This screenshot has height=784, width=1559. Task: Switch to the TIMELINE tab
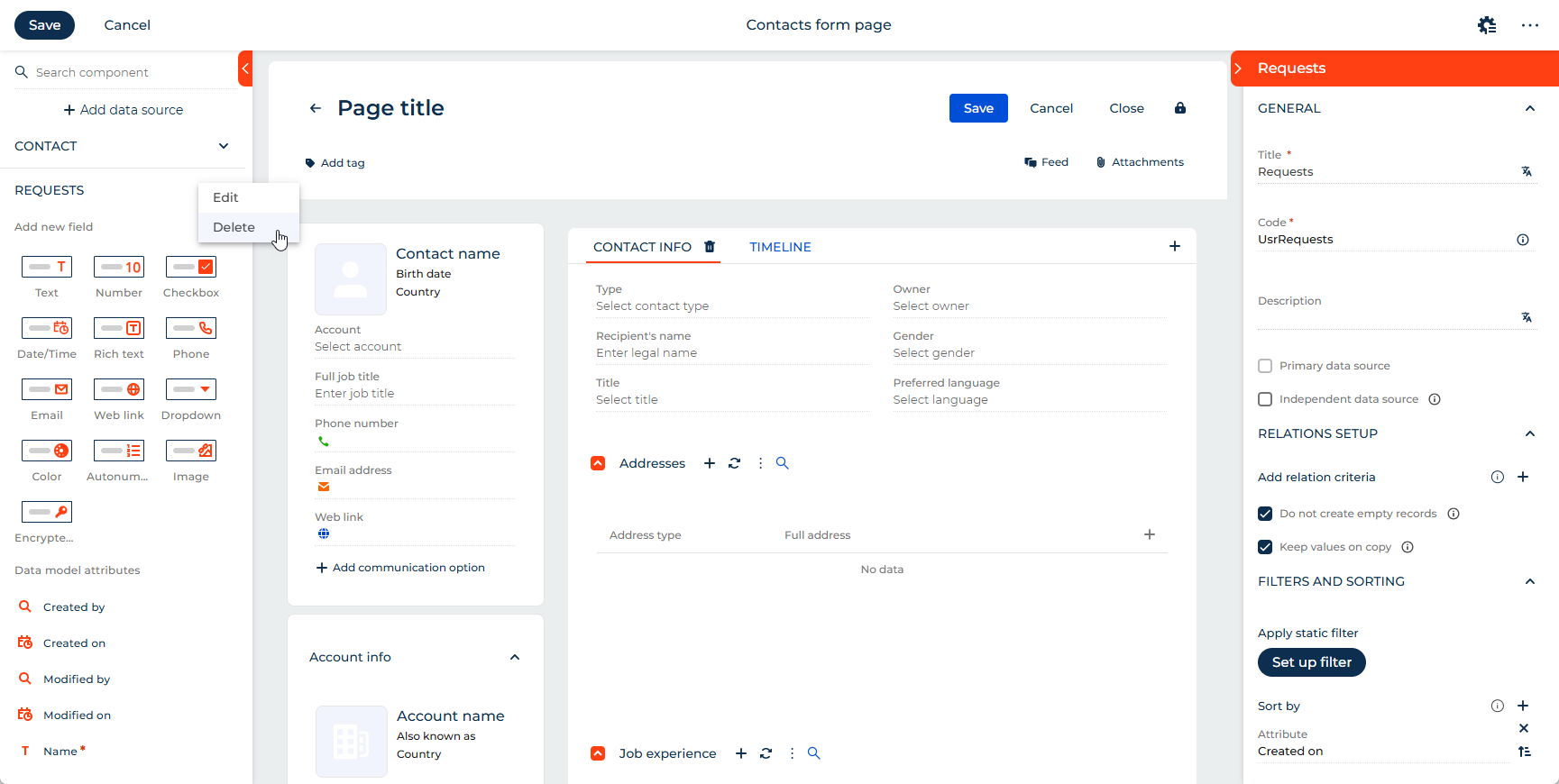[780, 247]
